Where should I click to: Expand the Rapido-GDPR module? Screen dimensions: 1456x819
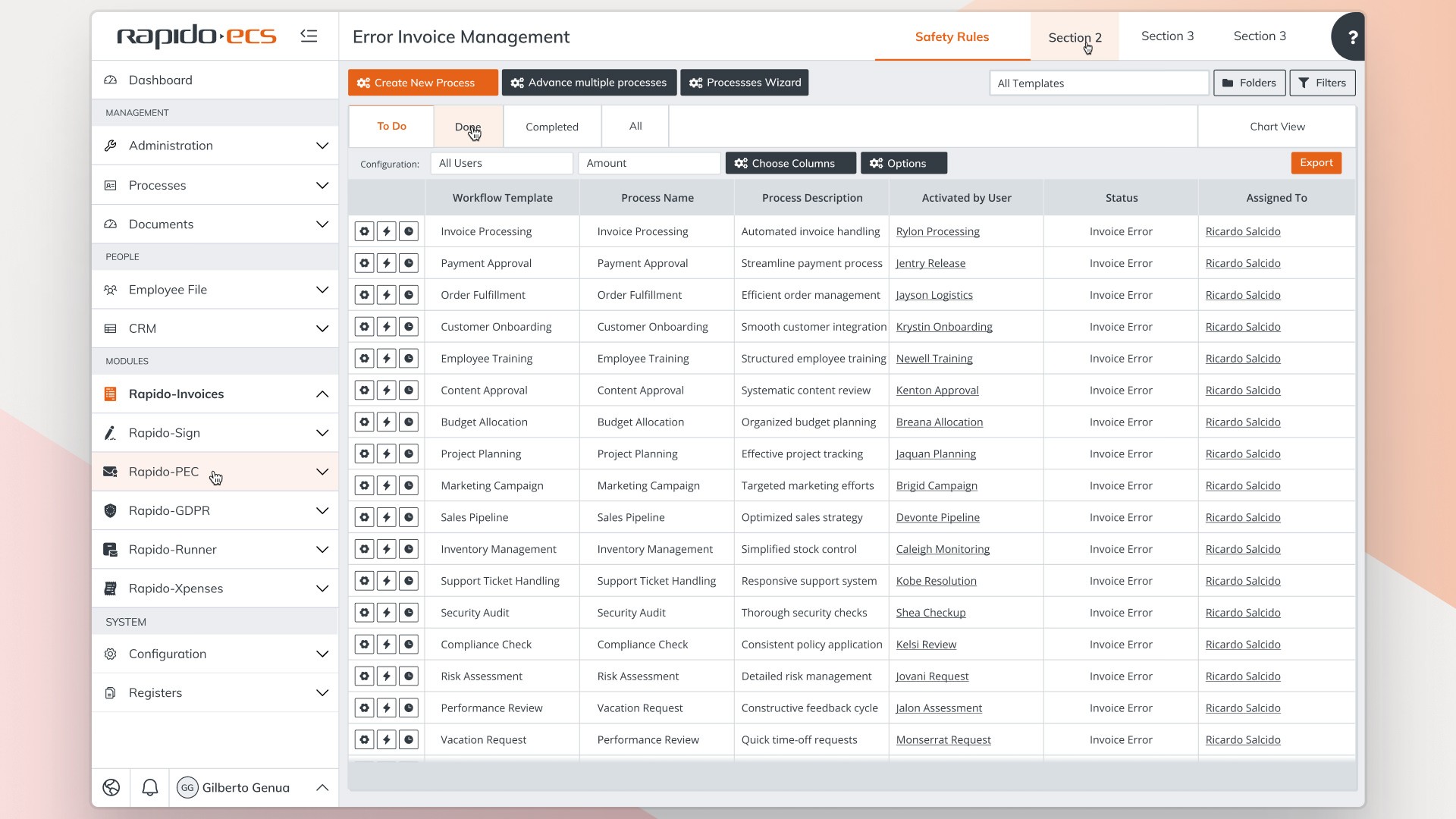coord(322,510)
